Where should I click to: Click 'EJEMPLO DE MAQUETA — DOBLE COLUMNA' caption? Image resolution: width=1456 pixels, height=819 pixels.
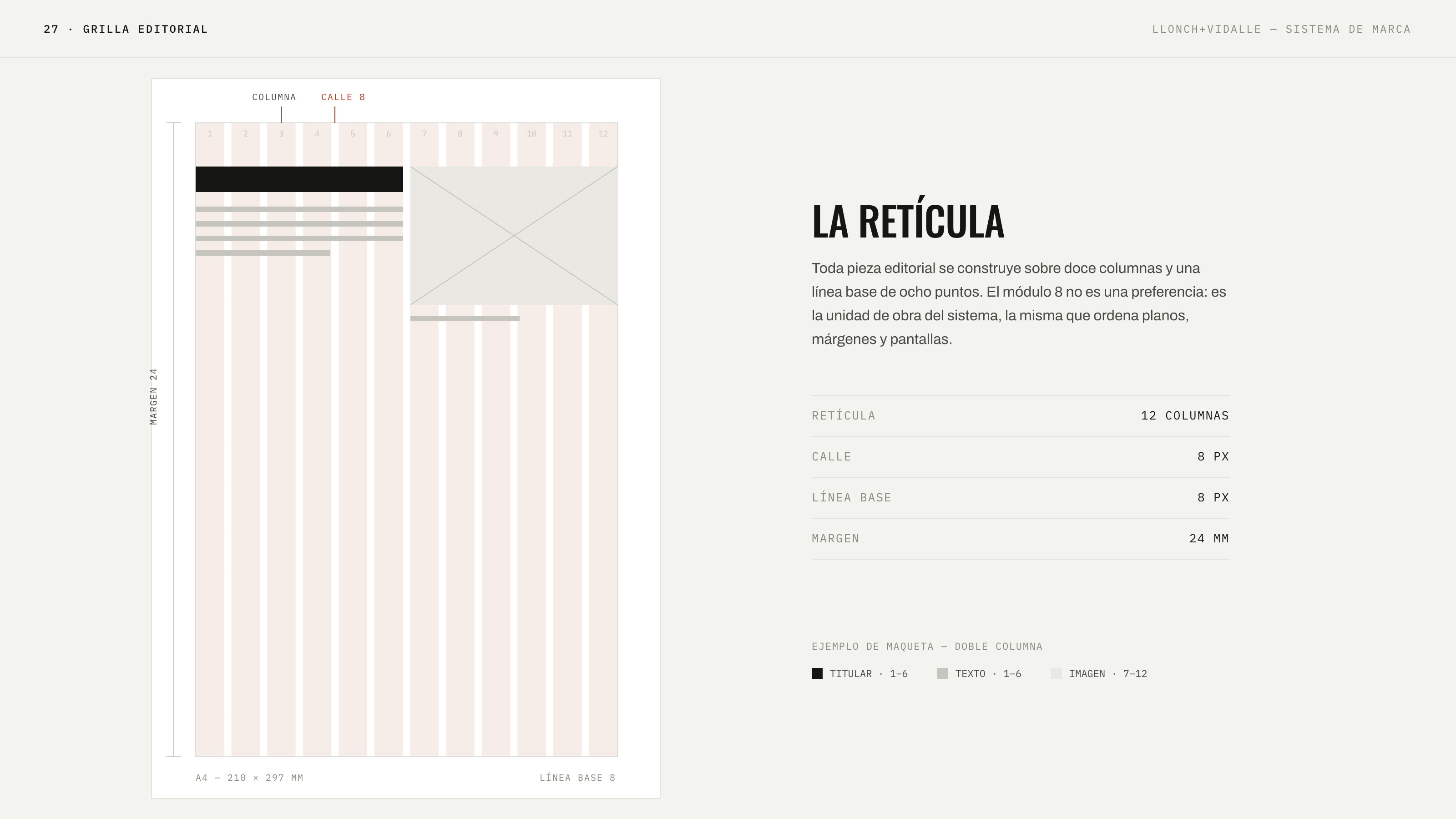point(927,646)
